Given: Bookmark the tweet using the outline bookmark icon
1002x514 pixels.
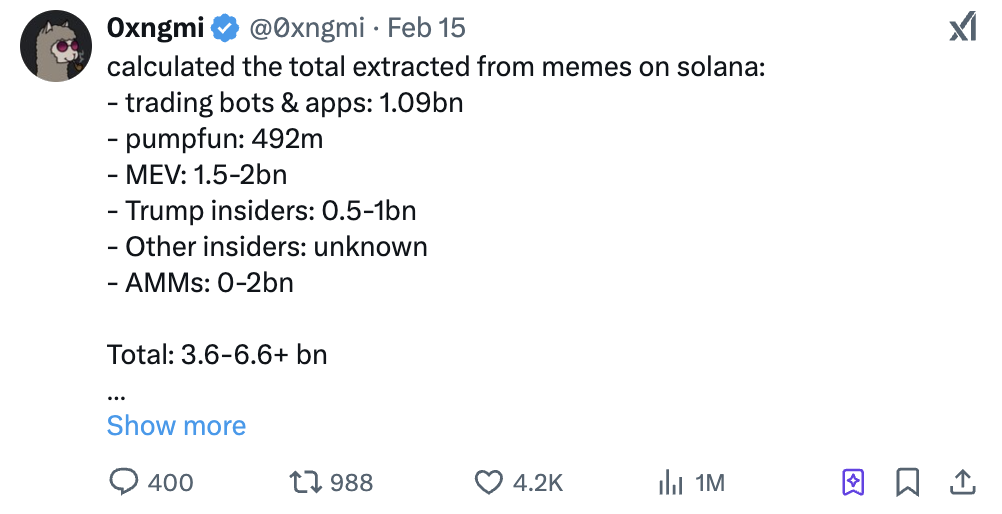Looking at the screenshot, I should click(x=907, y=483).
